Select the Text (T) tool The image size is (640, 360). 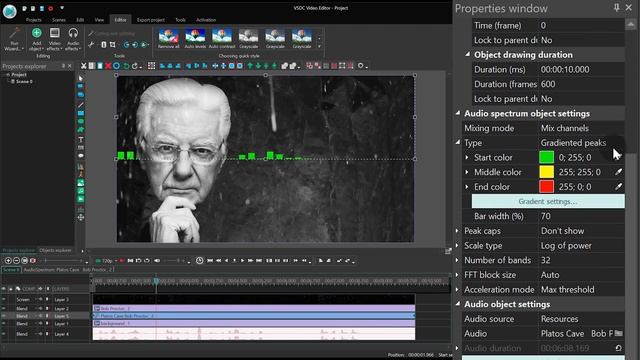tap(81, 140)
